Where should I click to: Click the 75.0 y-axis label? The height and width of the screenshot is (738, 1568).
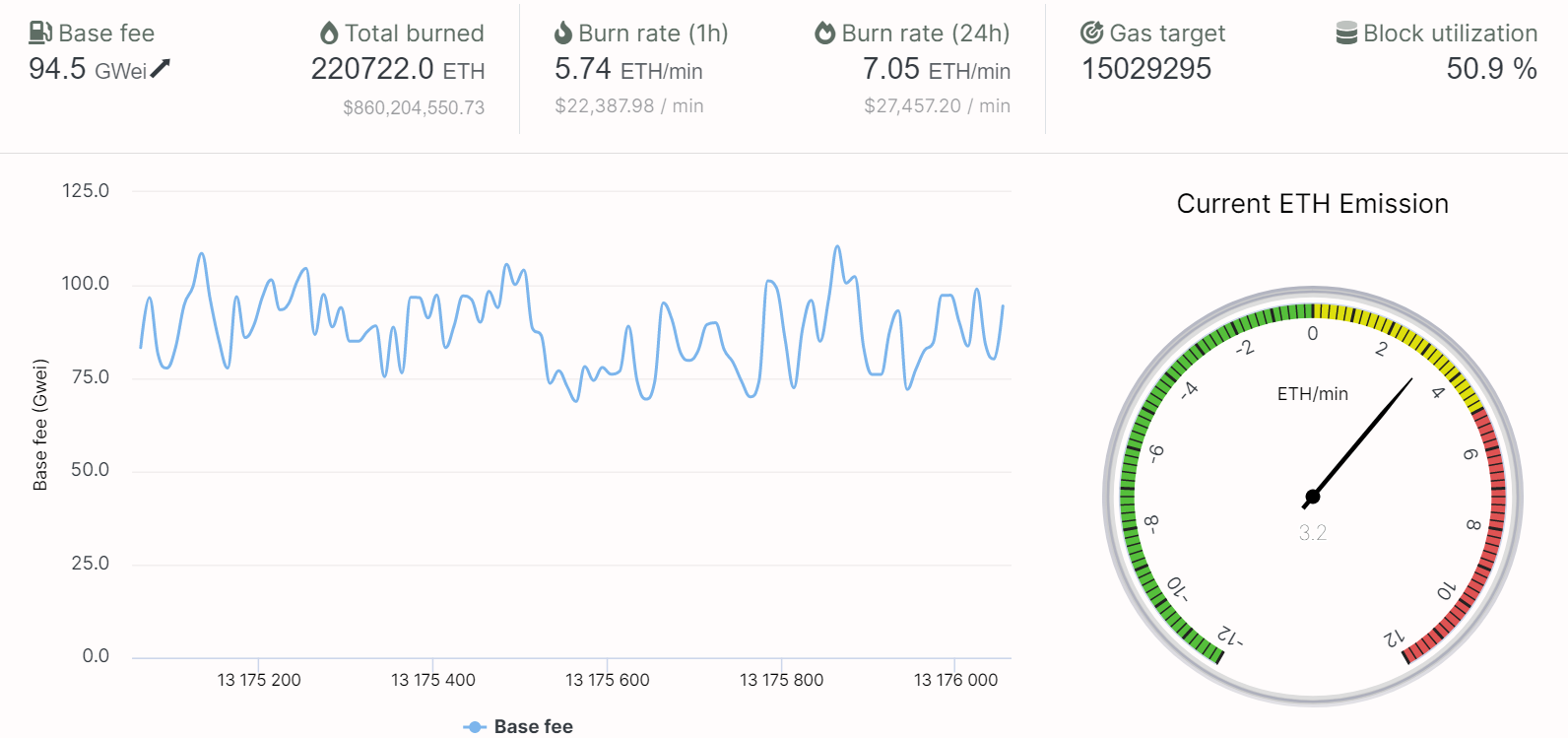[x=91, y=377]
